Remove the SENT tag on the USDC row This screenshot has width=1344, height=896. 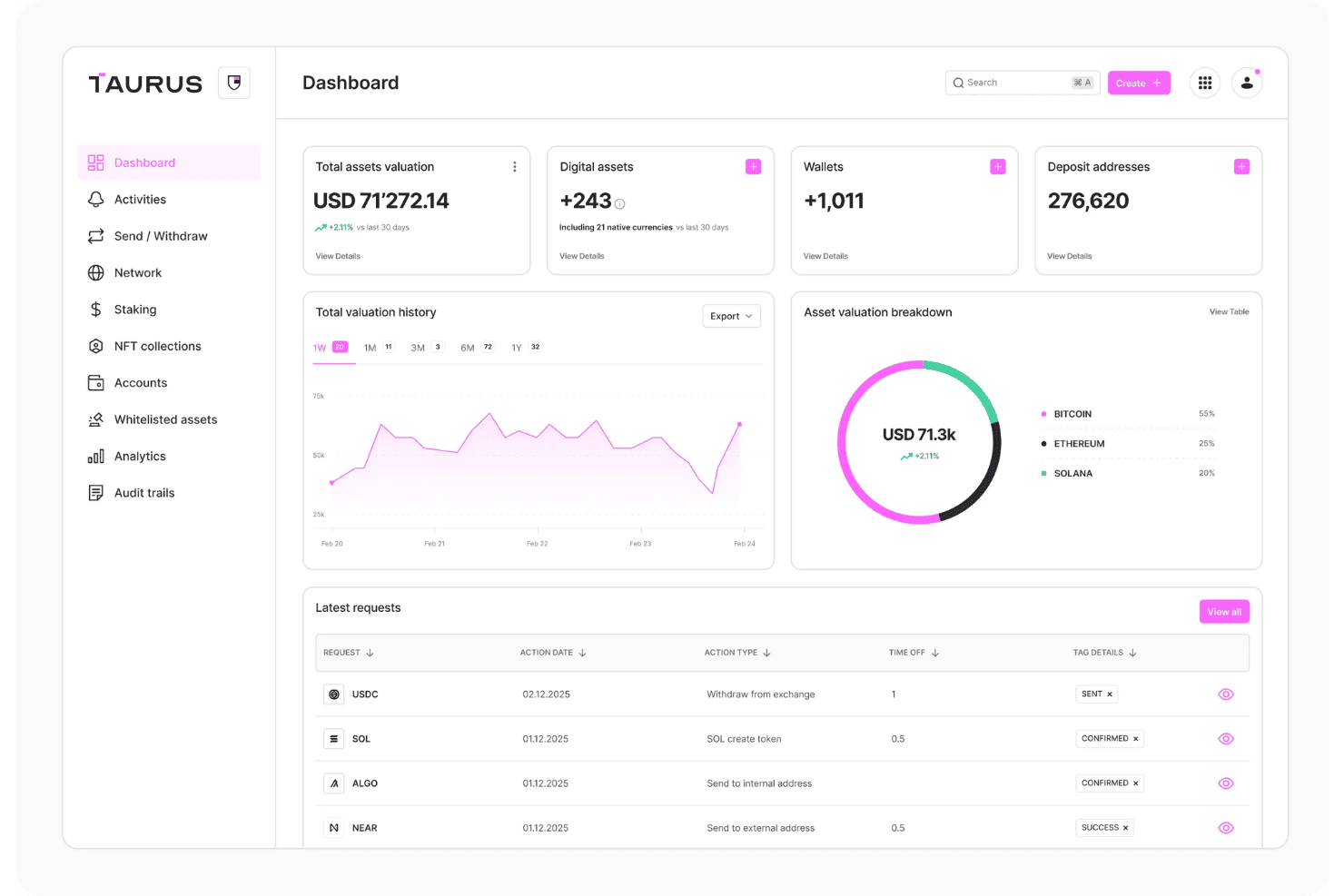pyautogui.click(x=1110, y=694)
